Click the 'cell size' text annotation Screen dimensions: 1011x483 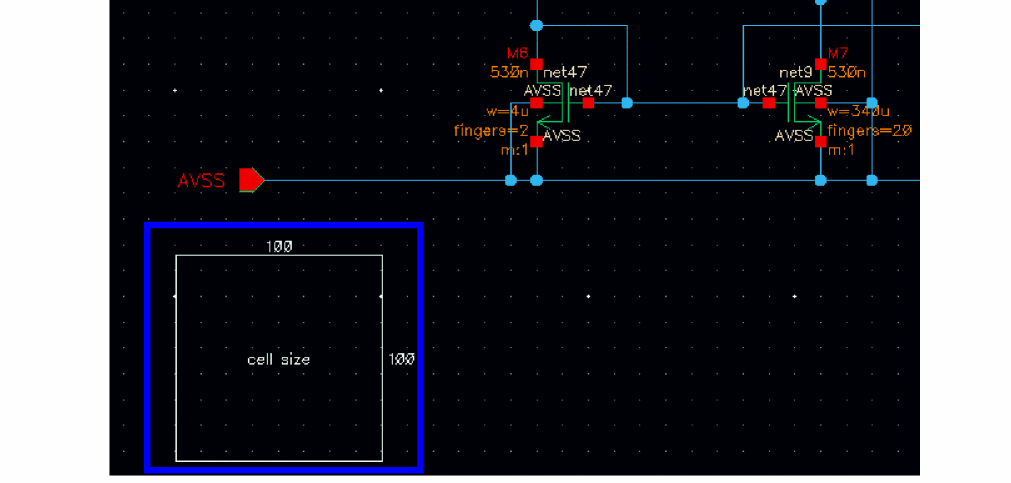279,359
